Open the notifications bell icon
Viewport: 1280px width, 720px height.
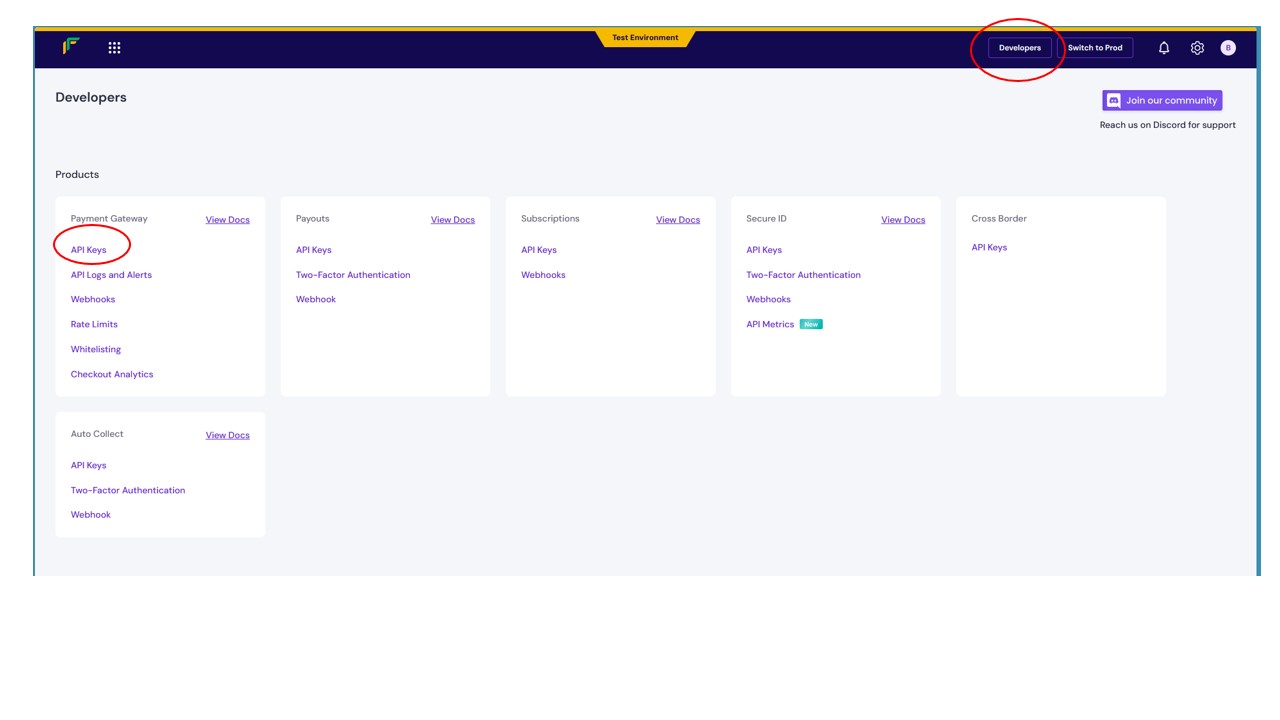click(x=1164, y=48)
